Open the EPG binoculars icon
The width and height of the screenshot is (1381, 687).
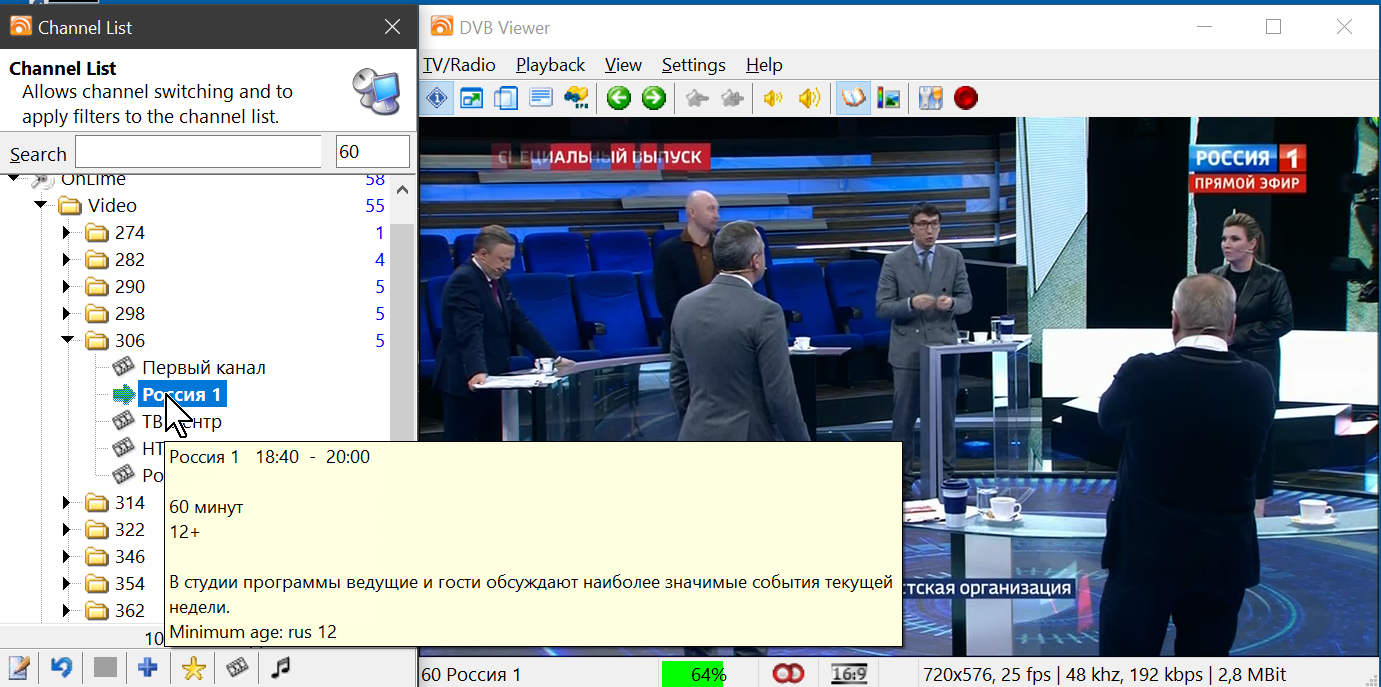[575, 98]
